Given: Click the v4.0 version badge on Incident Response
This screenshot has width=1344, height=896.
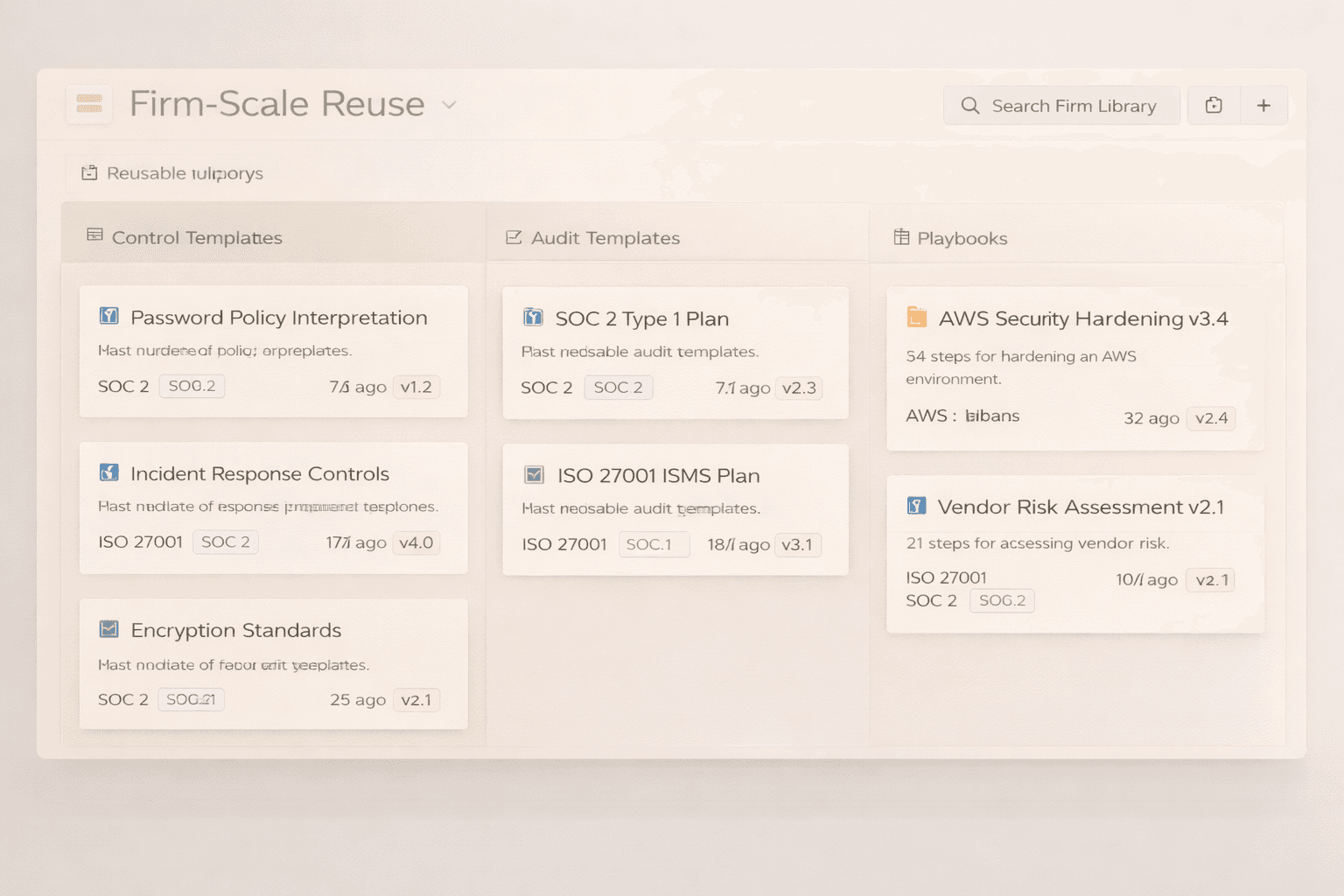Looking at the screenshot, I should pyautogui.click(x=416, y=542).
